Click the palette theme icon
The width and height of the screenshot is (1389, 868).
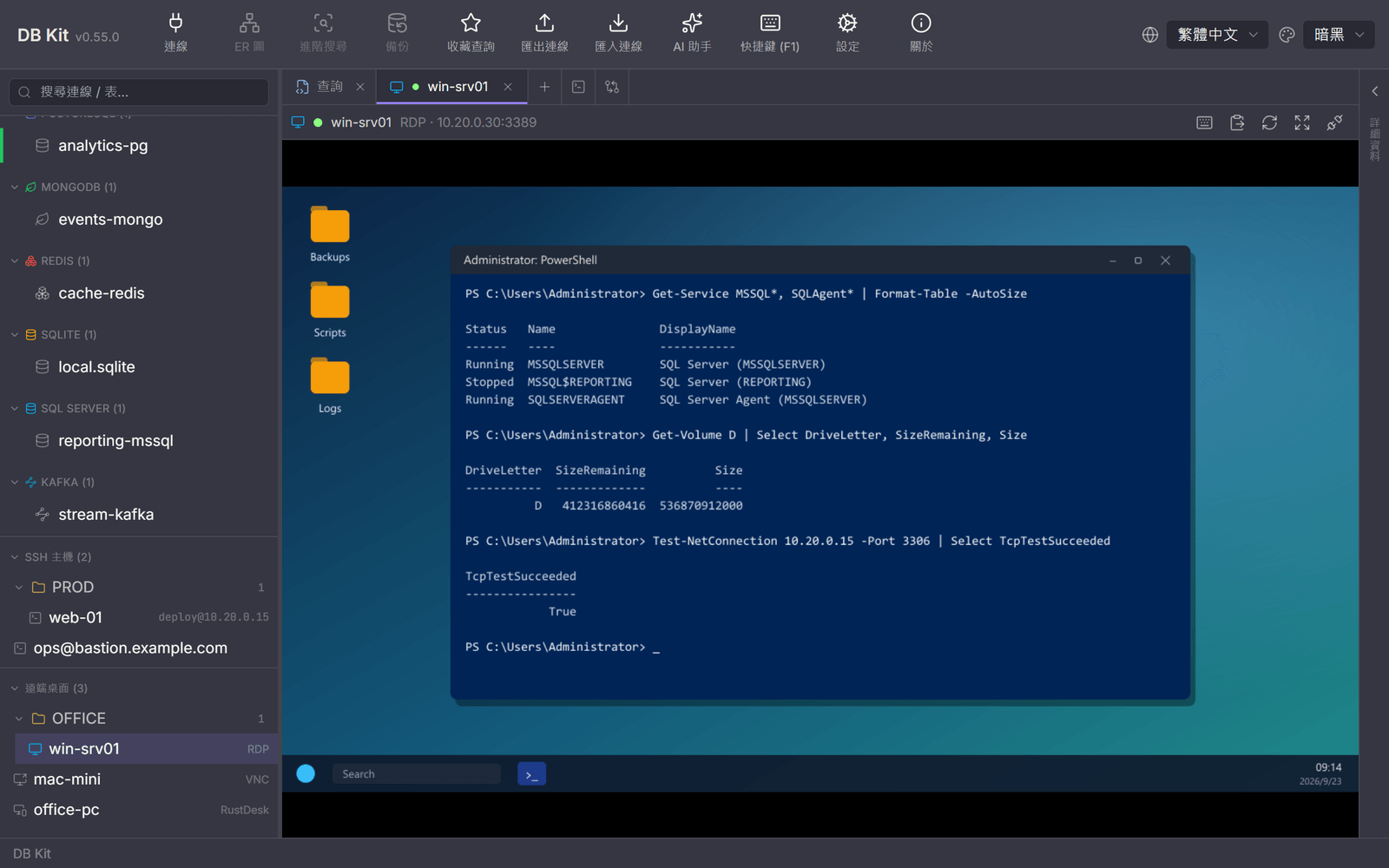click(1287, 35)
